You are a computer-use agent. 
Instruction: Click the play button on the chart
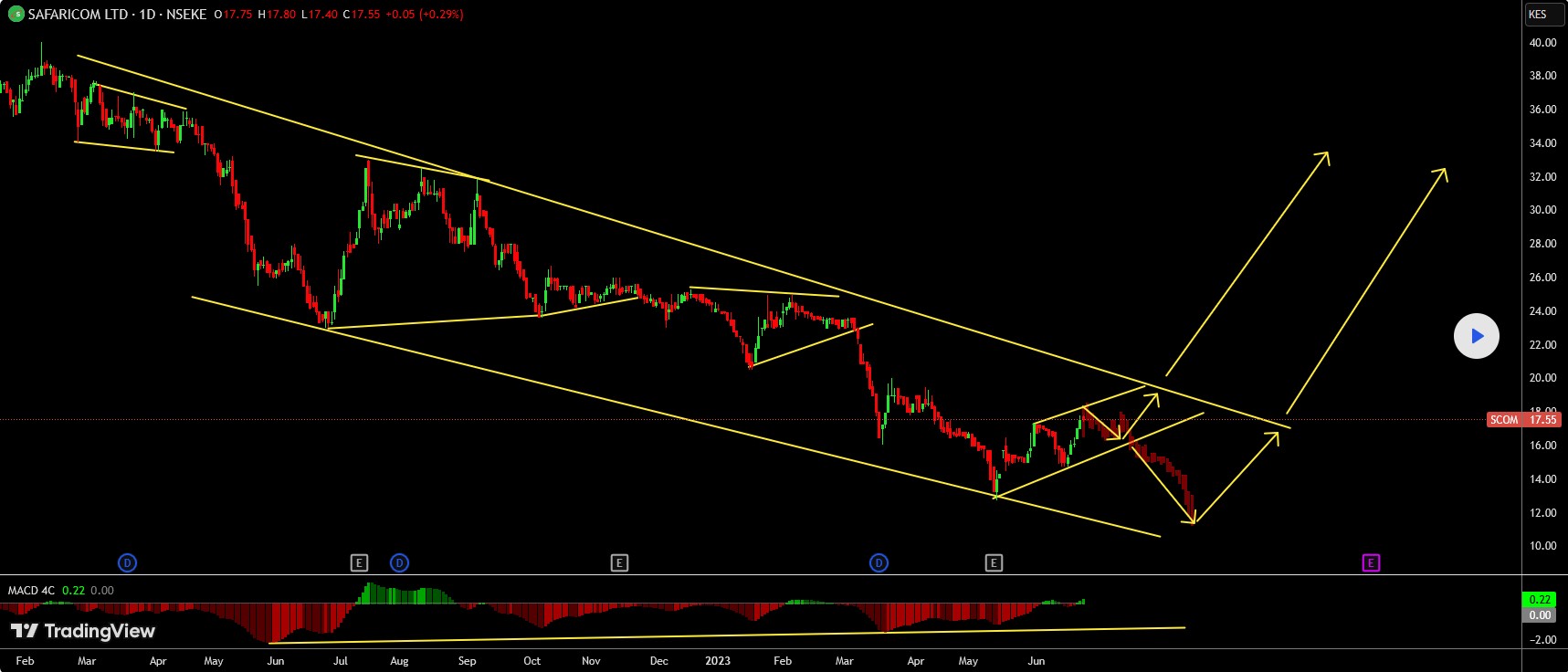tap(1476, 336)
